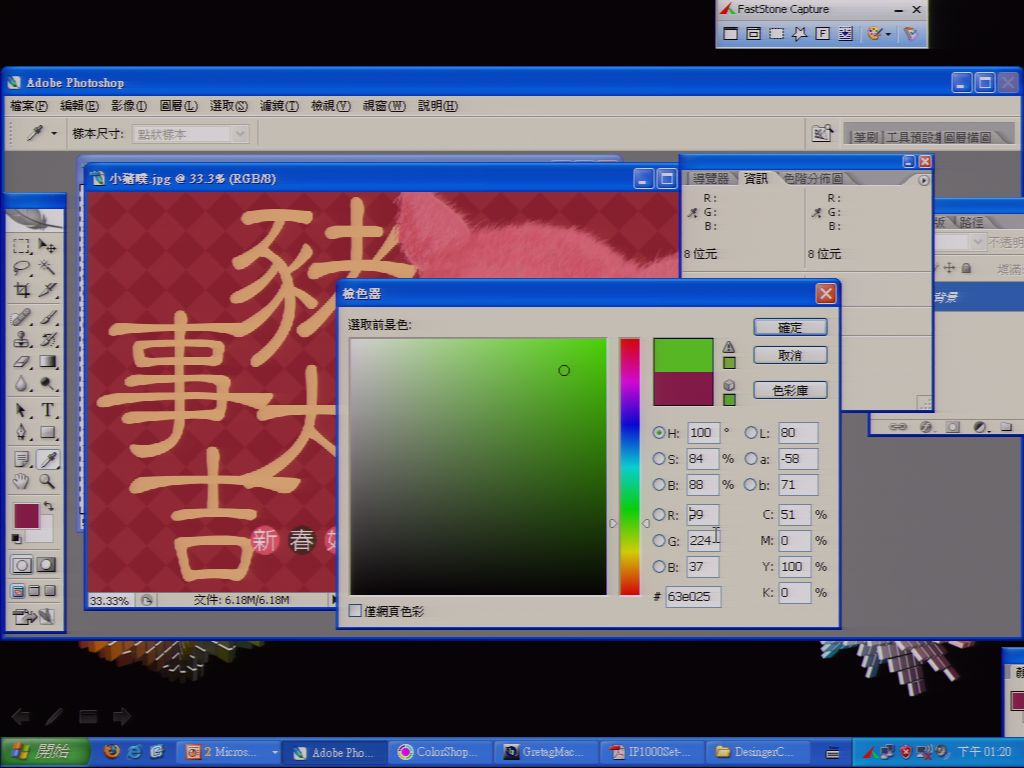
Task: Pick the Hand tool
Action: click(22, 482)
